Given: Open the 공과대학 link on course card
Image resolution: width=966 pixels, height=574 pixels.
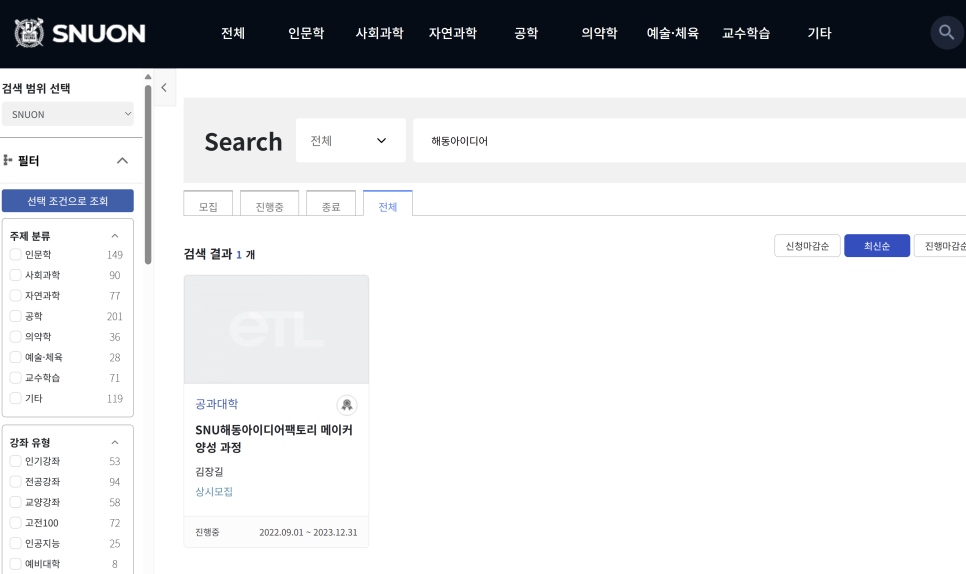Looking at the screenshot, I should [217, 404].
